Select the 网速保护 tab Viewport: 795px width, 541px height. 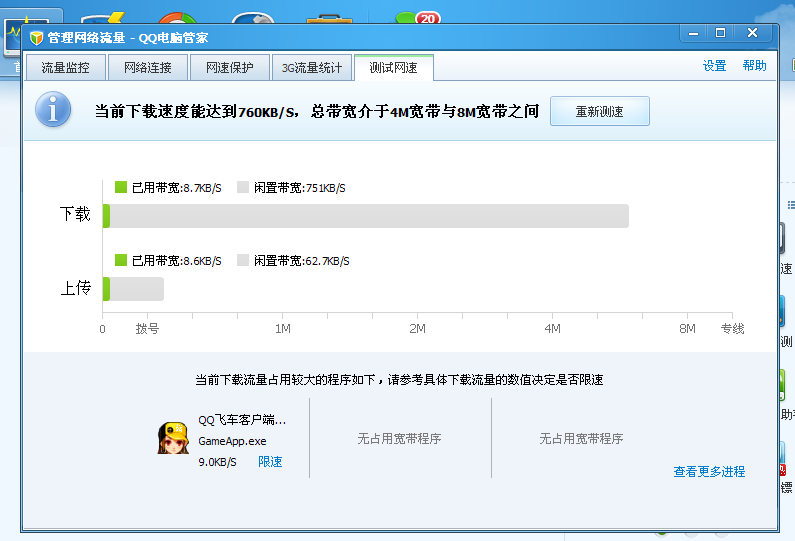click(230, 67)
